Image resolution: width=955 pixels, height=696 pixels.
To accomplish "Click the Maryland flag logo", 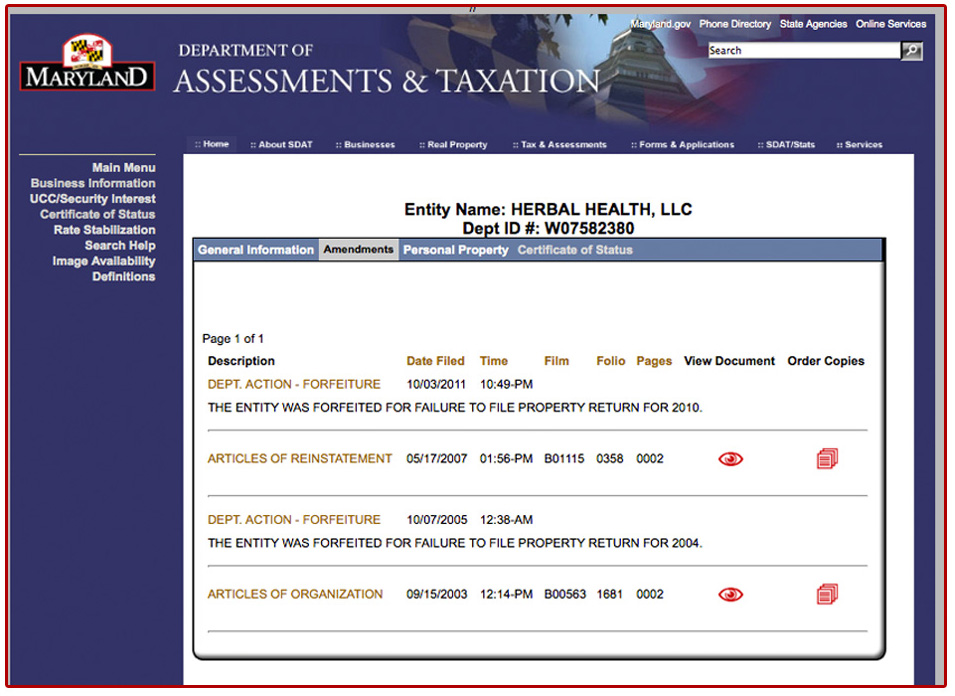I will tap(87, 63).
